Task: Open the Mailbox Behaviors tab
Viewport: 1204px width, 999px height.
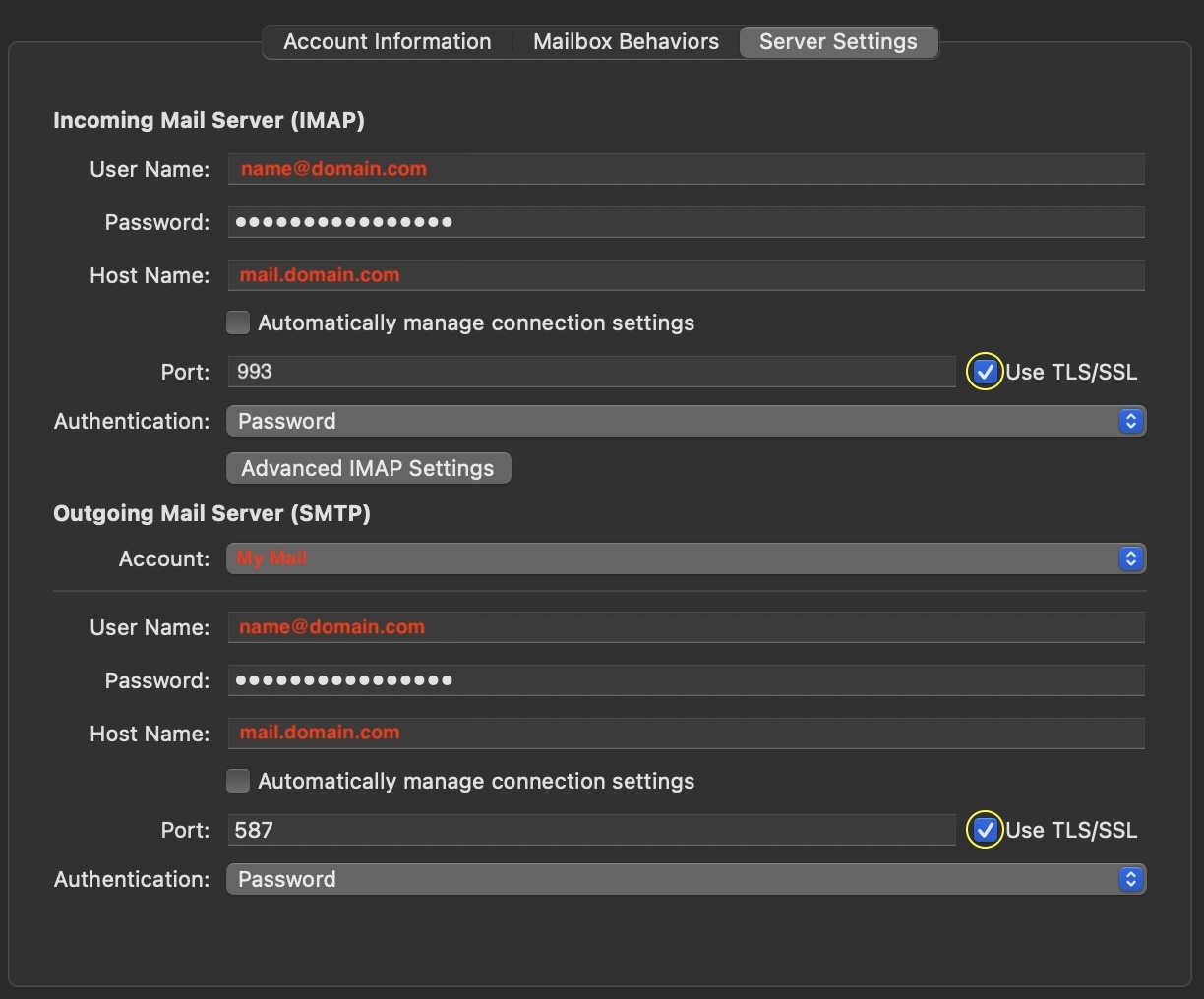Action: pyautogui.click(x=626, y=42)
